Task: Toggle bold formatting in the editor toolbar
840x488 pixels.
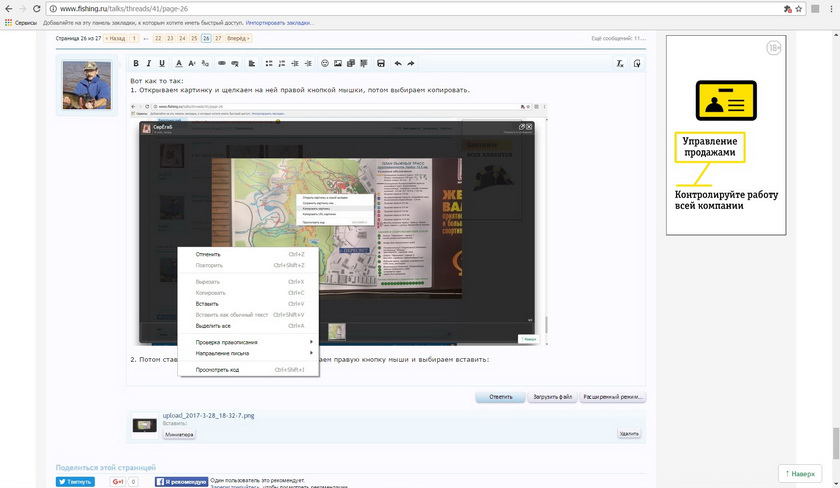Action: click(135, 63)
